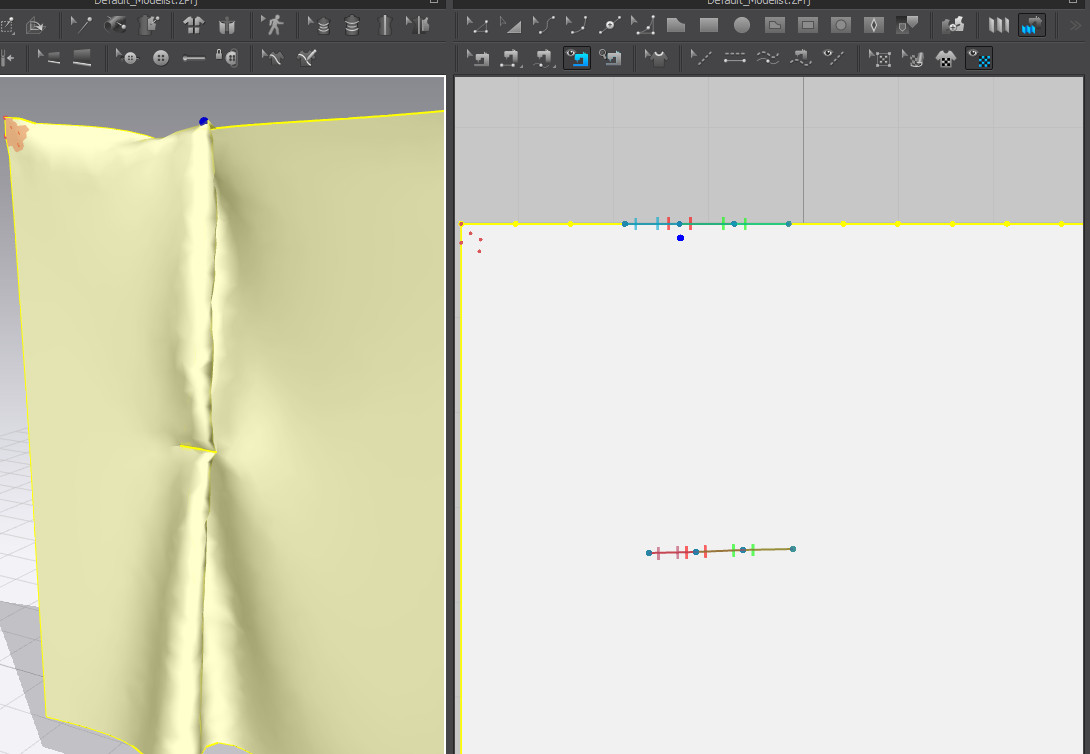Click the walking avatar simulate icon

(x=272, y=24)
